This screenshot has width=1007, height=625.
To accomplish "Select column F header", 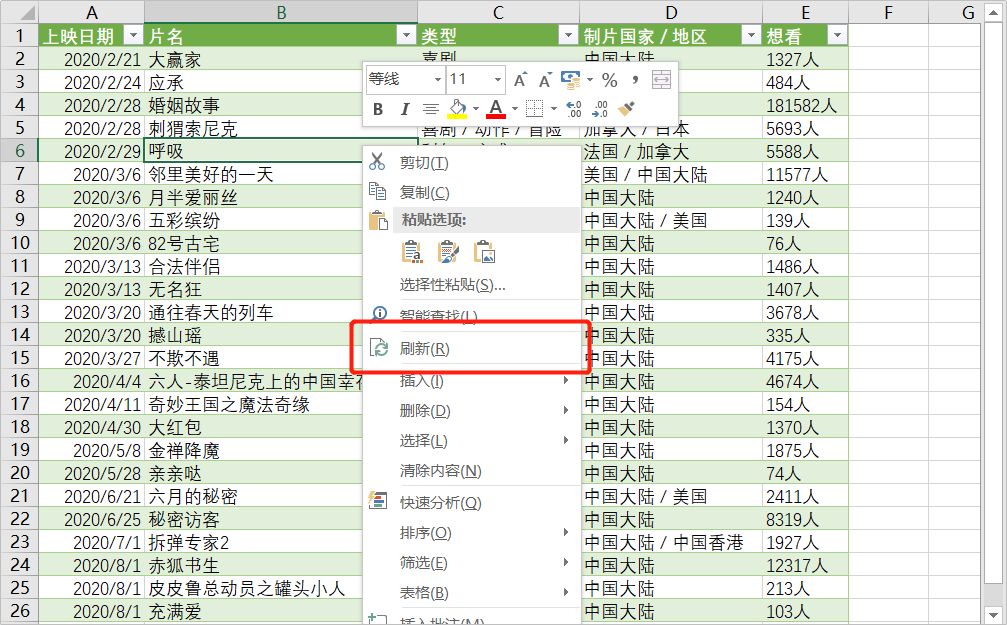I will tap(888, 12).
